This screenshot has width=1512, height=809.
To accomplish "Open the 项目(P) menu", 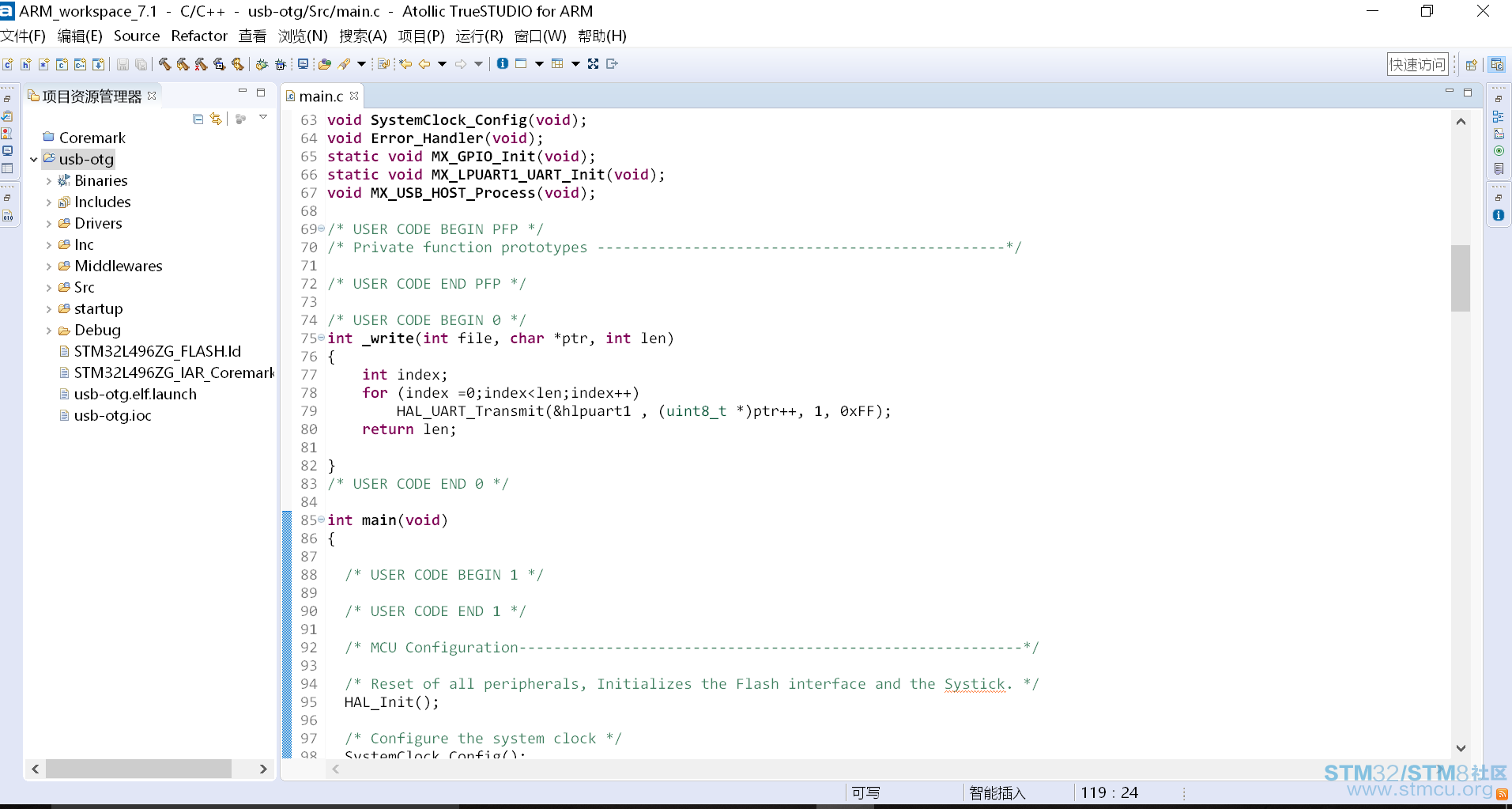I will 421,36.
